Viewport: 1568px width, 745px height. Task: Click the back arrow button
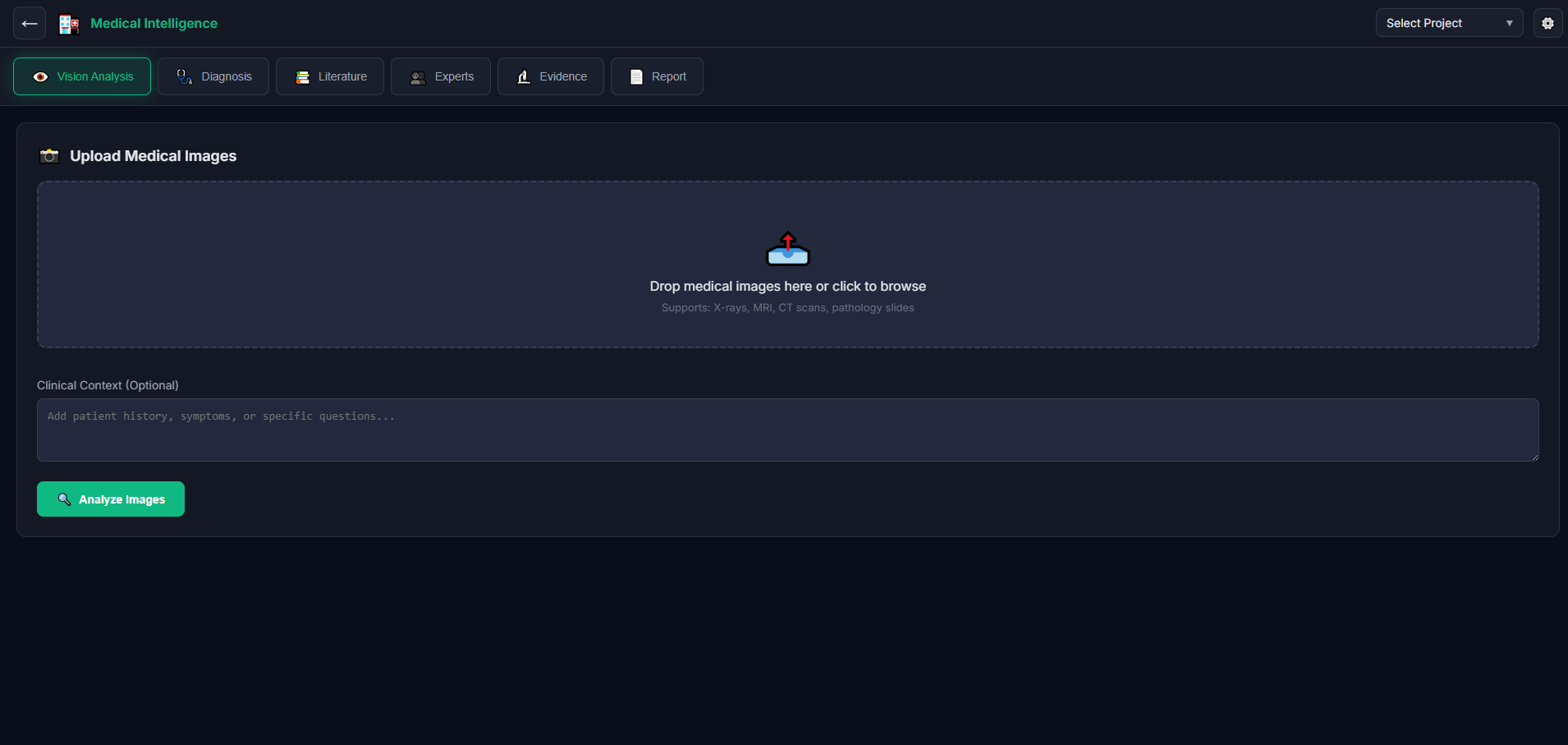coord(30,24)
